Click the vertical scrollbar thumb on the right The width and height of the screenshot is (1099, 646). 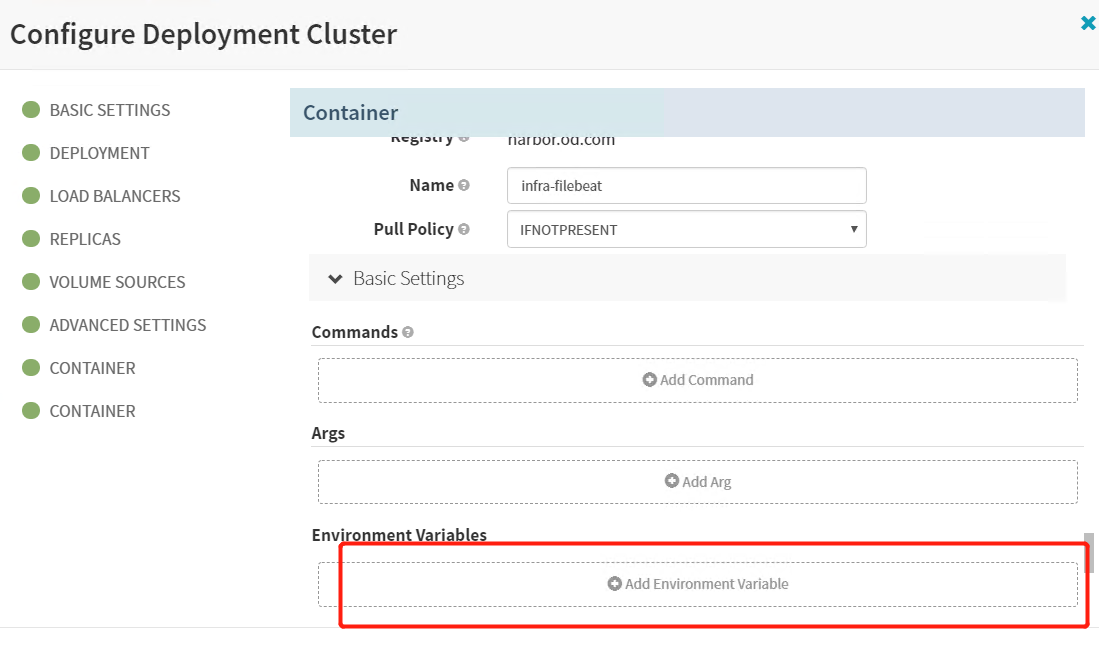coord(1089,552)
